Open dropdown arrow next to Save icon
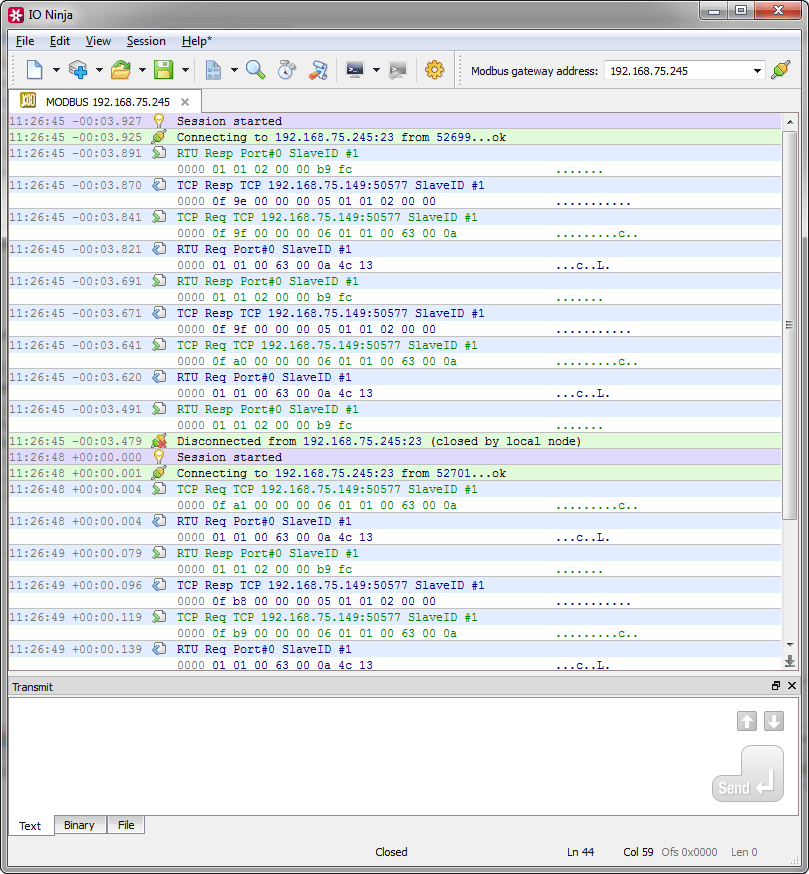Viewport: 809px width, 874px height. point(185,70)
